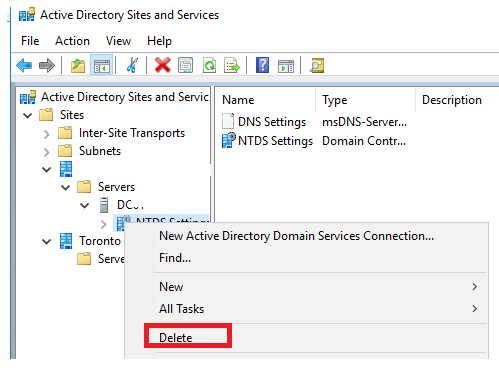
Task: Click the Forward arrow toolbar icon
Action: coord(47,65)
